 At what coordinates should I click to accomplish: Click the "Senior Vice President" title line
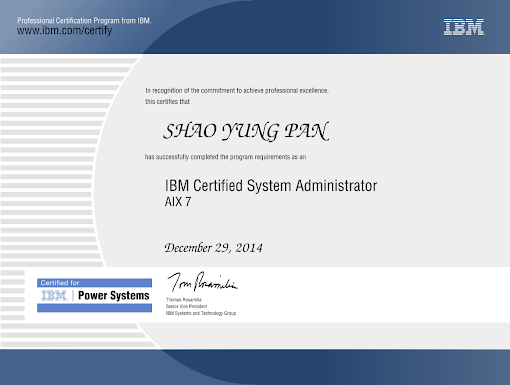coord(186,306)
